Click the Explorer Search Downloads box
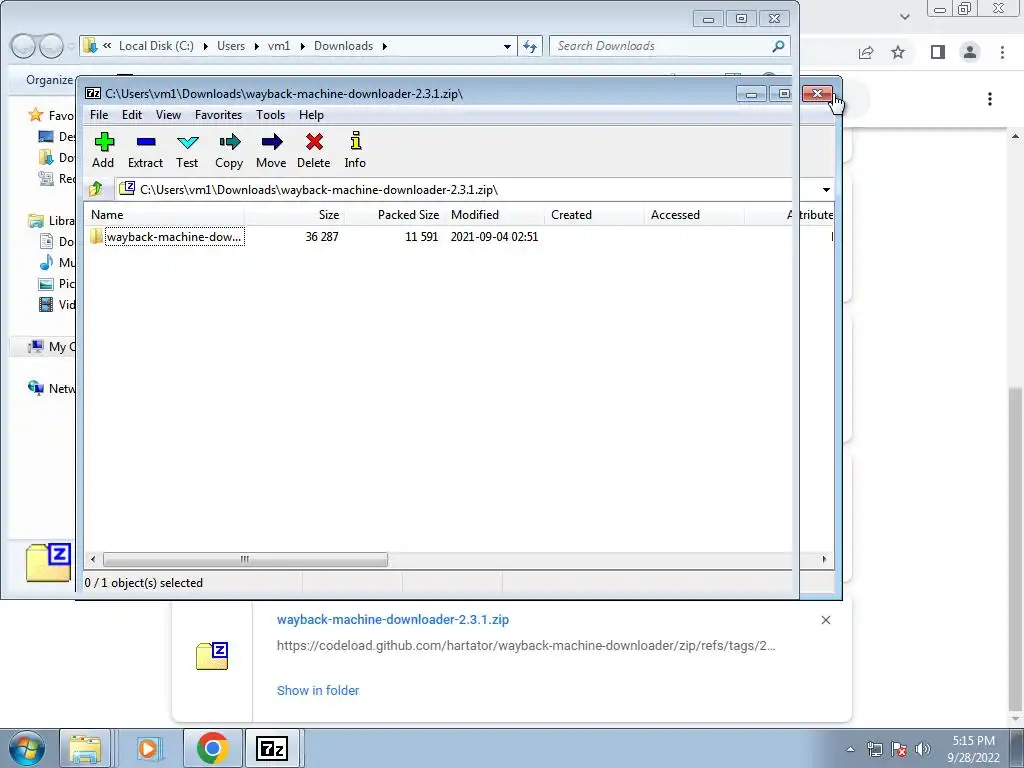The image size is (1024, 768). [669, 46]
